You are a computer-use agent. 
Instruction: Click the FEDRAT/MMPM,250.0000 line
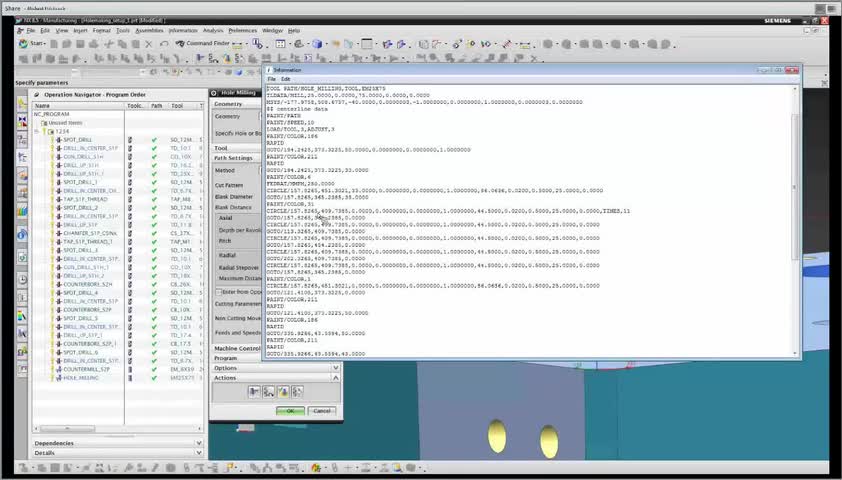click(x=300, y=184)
